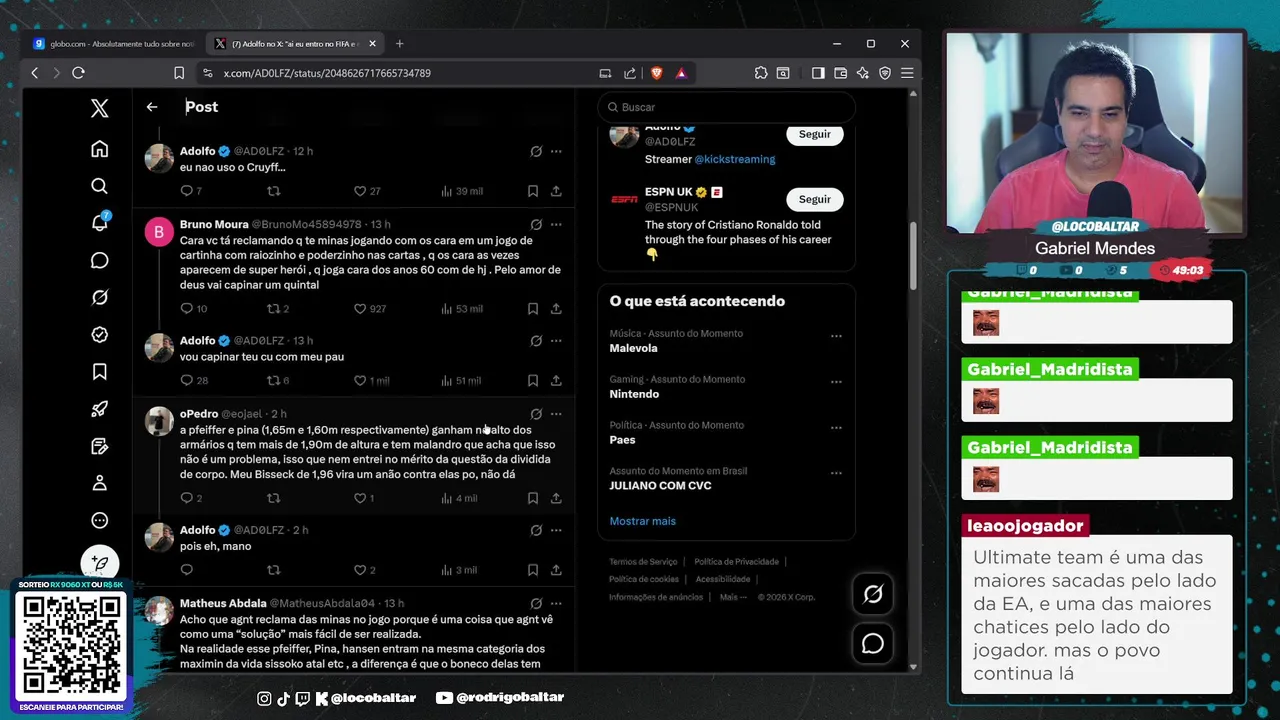The image size is (1280, 720).
Task: Open More options circle in sidebar
Action: point(99,520)
